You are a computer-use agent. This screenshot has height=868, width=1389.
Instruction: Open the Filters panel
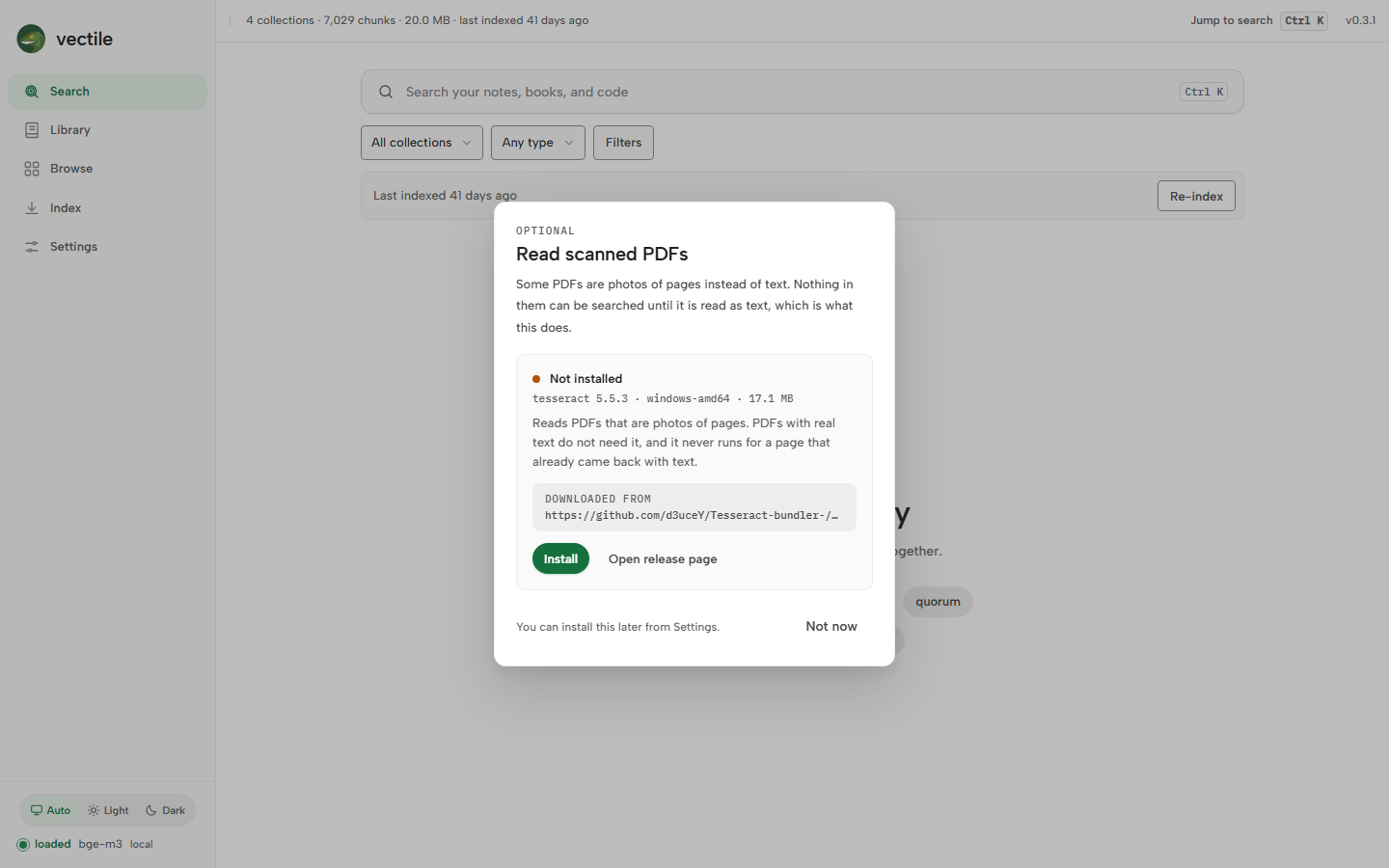pos(623,143)
